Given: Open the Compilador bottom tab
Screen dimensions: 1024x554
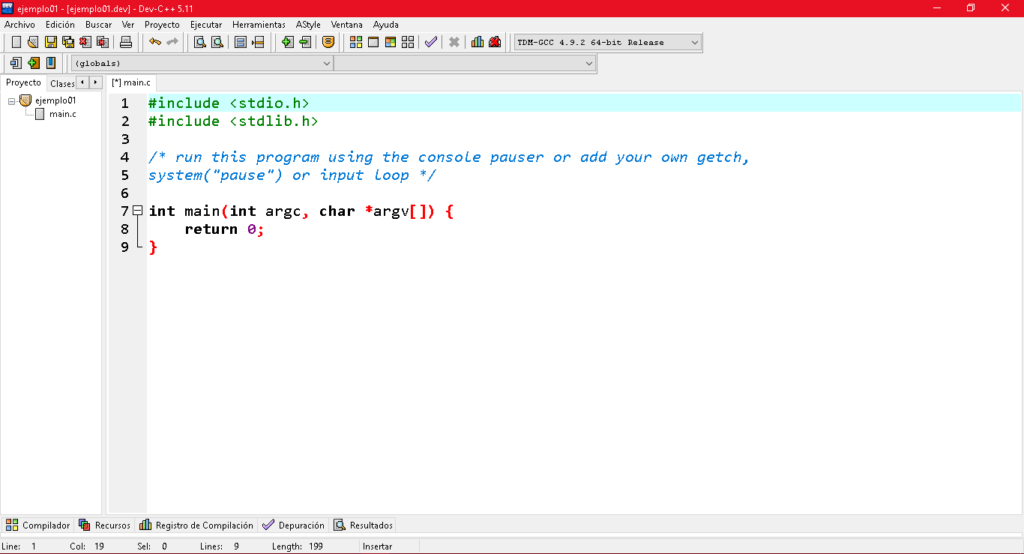Looking at the screenshot, I should tap(38, 525).
